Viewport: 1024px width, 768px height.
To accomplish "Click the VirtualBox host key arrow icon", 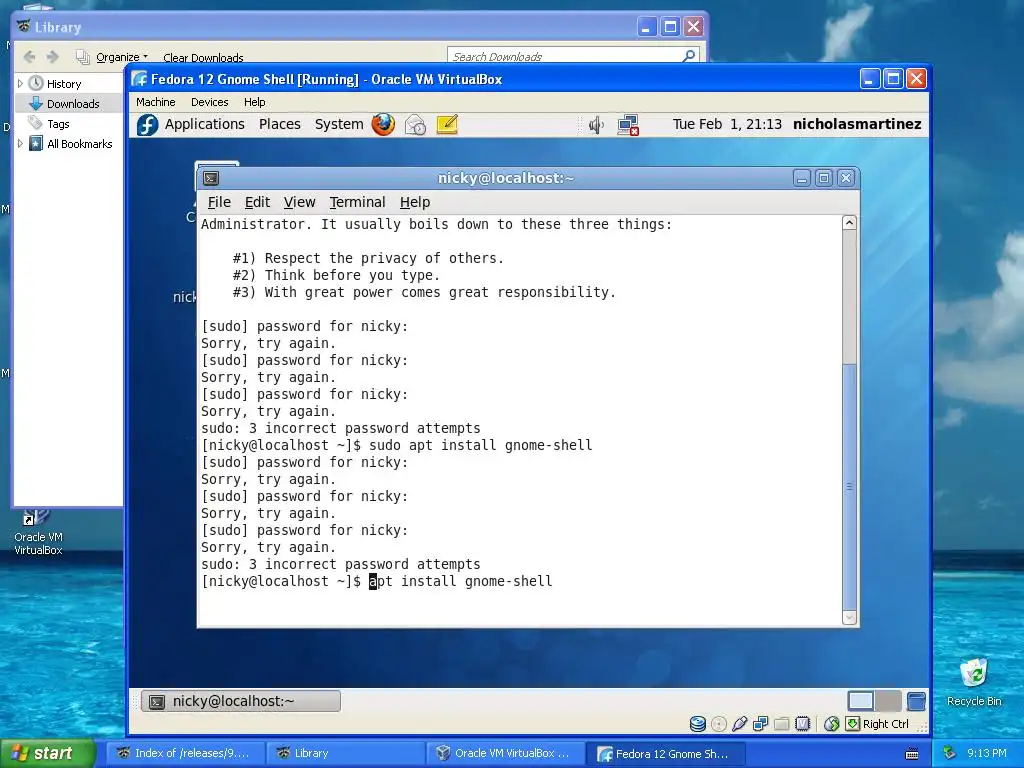I will tap(852, 724).
